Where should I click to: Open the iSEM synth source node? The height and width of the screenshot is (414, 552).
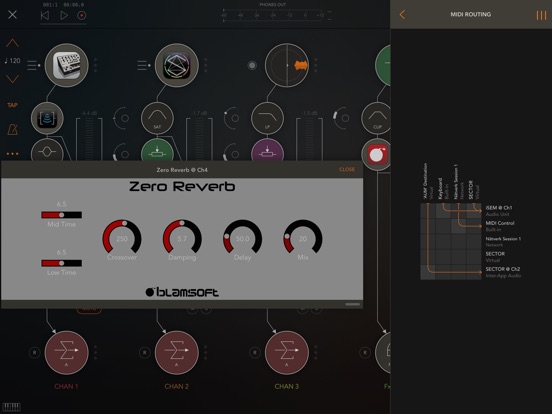pos(67,65)
